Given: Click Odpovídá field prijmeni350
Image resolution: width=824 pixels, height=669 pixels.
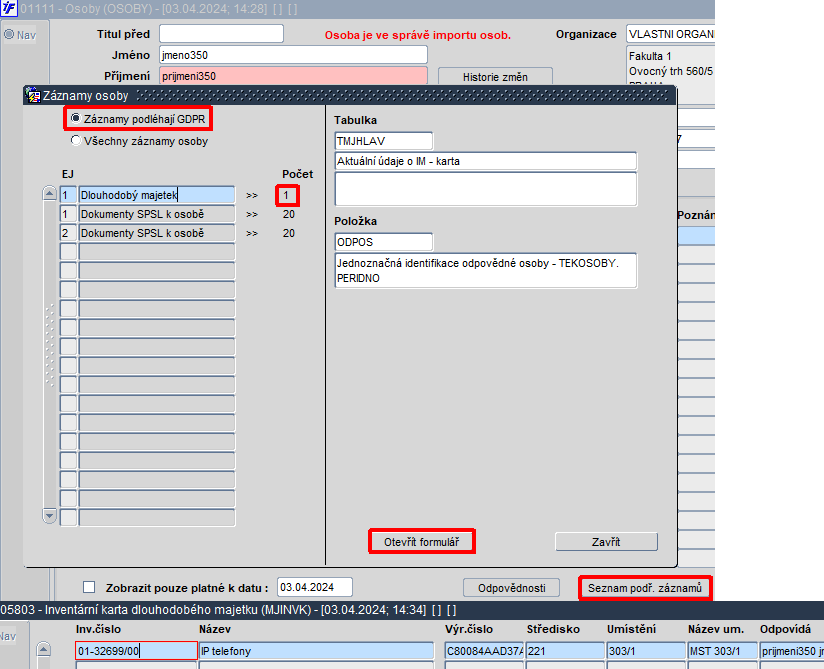Looking at the screenshot, I should tap(792, 651).
